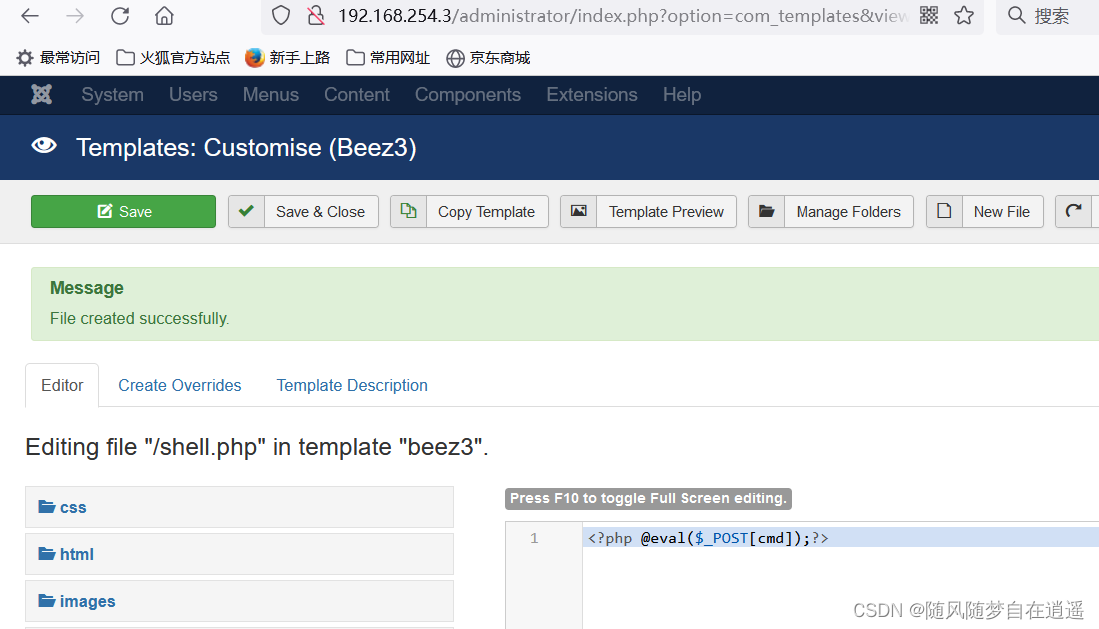Click the eye icon beside Templates title
Viewport: 1099px width, 629px height.
pyautogui.click(x=44, y=145)
